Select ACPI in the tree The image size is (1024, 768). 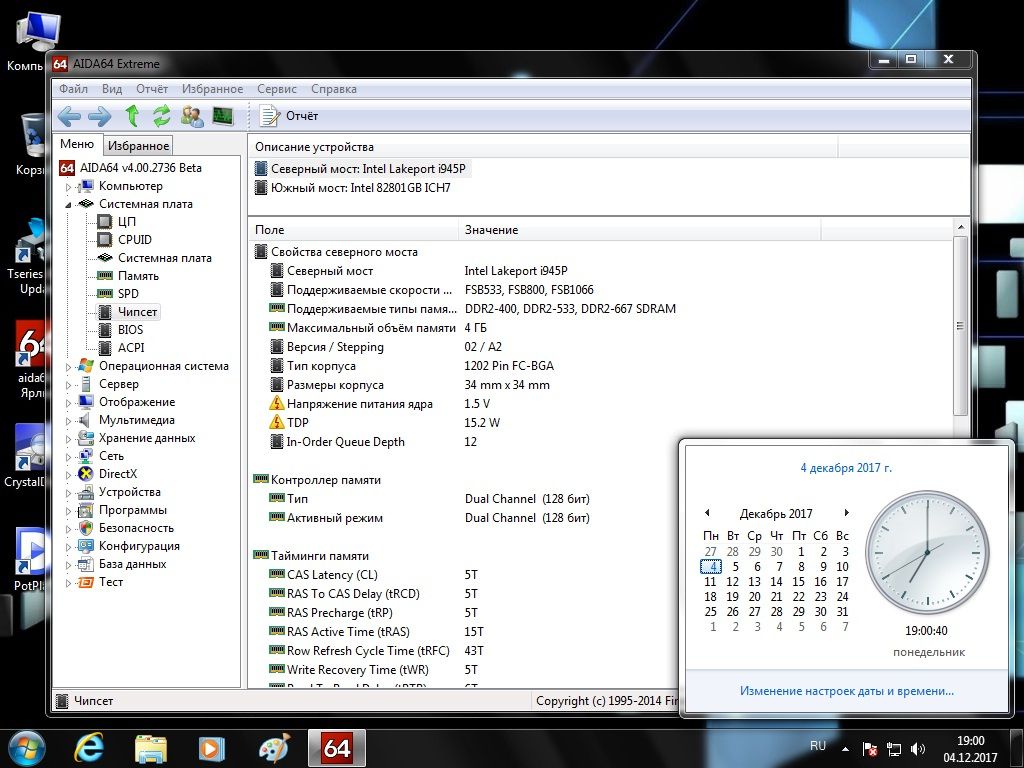tap(131, 347)
